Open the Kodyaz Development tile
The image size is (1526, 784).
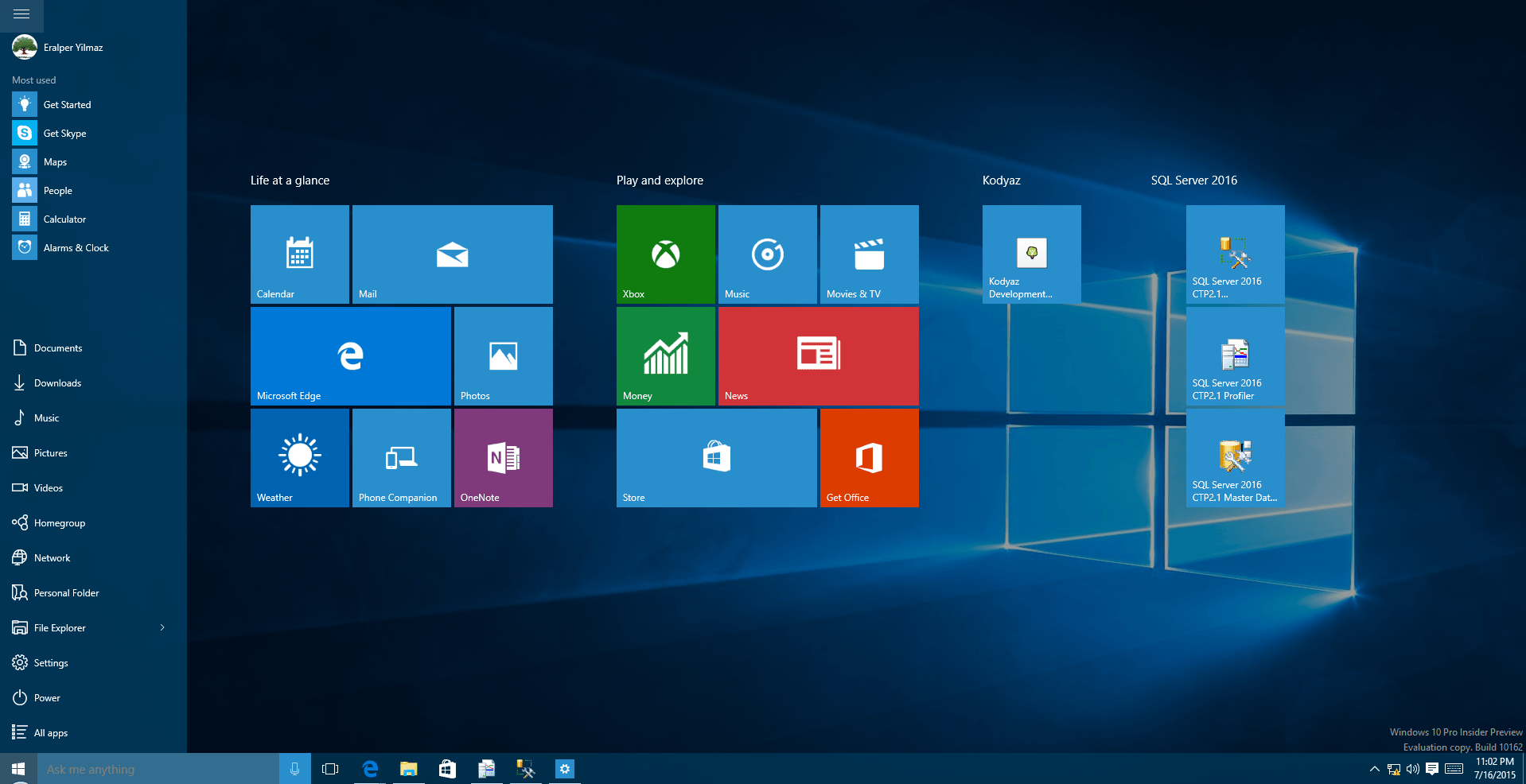[1031, 254]
